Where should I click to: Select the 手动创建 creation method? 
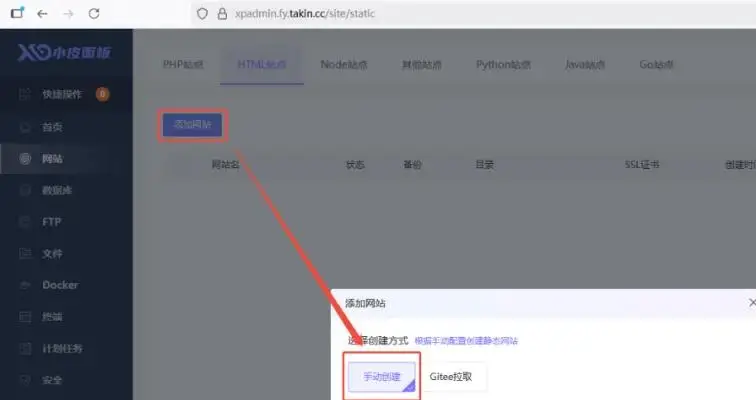click(381, 377)
